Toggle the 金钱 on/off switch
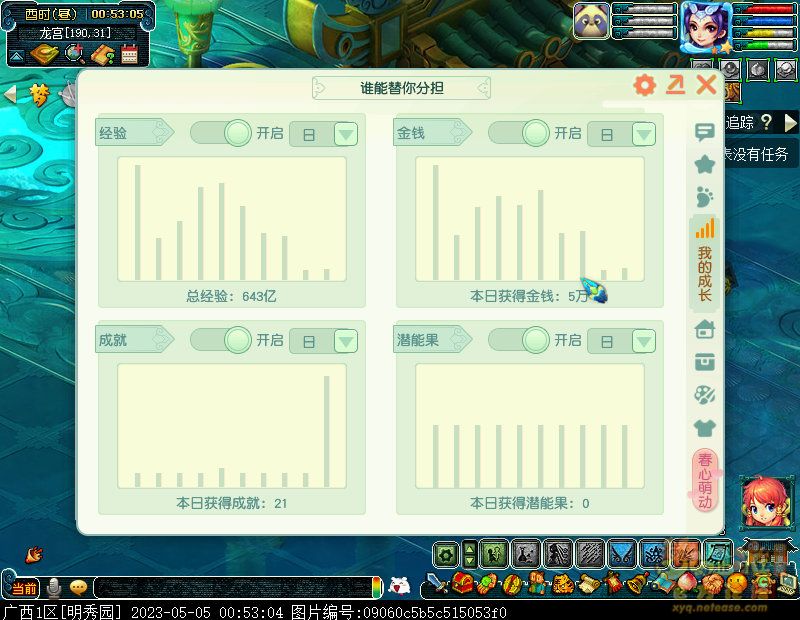 [518, 133]
